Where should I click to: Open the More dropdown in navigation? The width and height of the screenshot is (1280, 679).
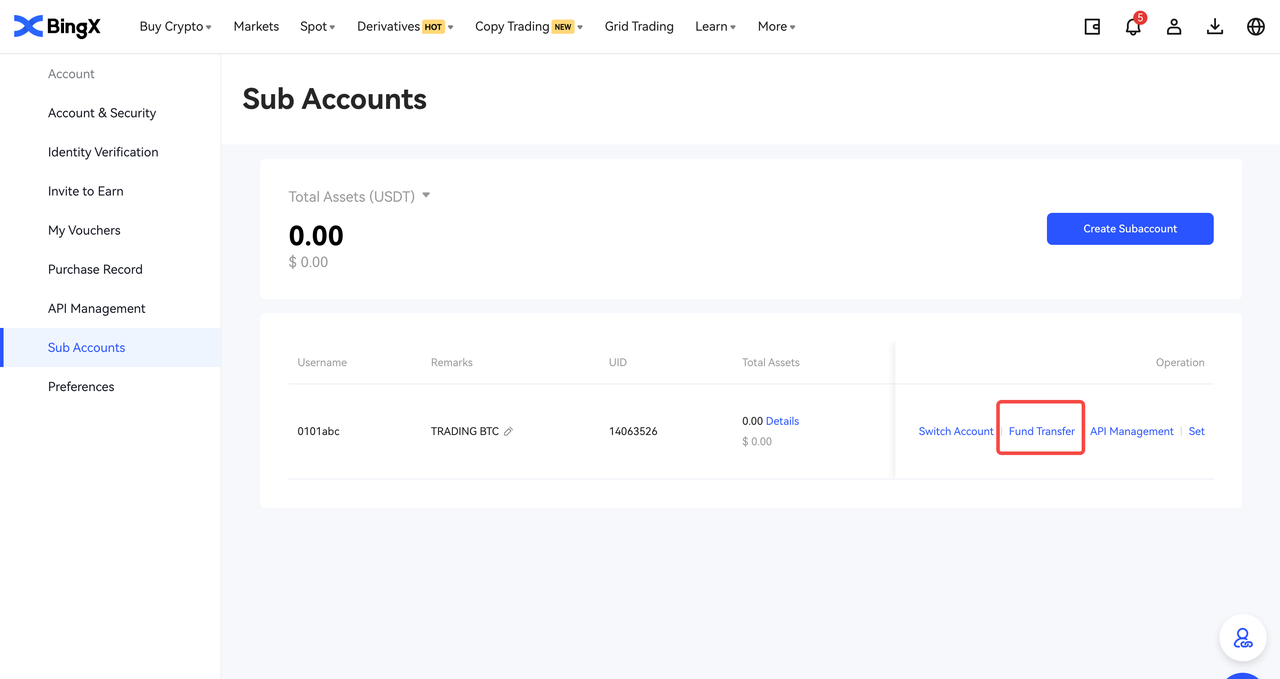[x=776, y=27]
